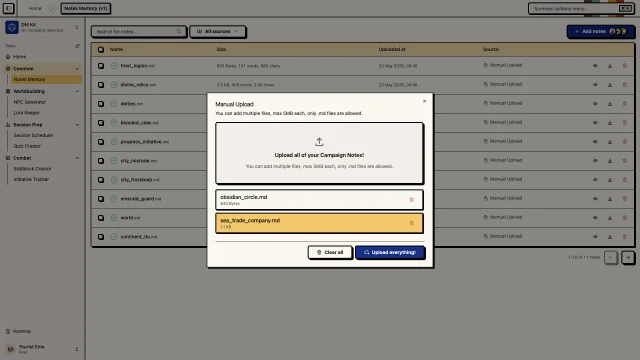Delete frost_legion.md note
Image resolution: width=640 pixels, height=360 pixels.
pyautogui.click(x=624, y=66)
